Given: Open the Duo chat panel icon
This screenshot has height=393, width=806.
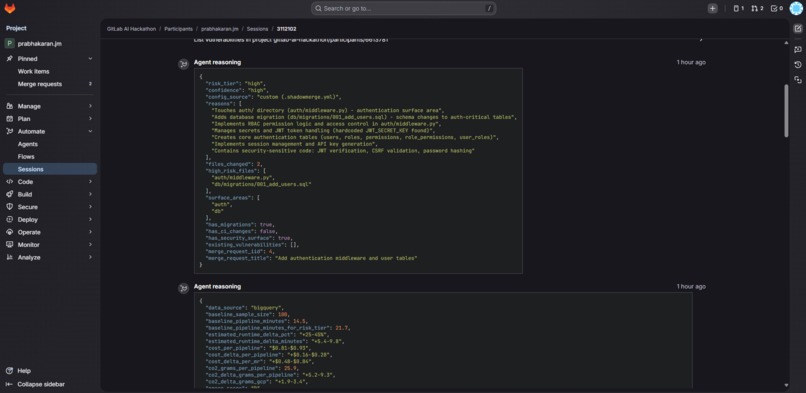Looking at the screenshot, I should [x=798, y=49].
